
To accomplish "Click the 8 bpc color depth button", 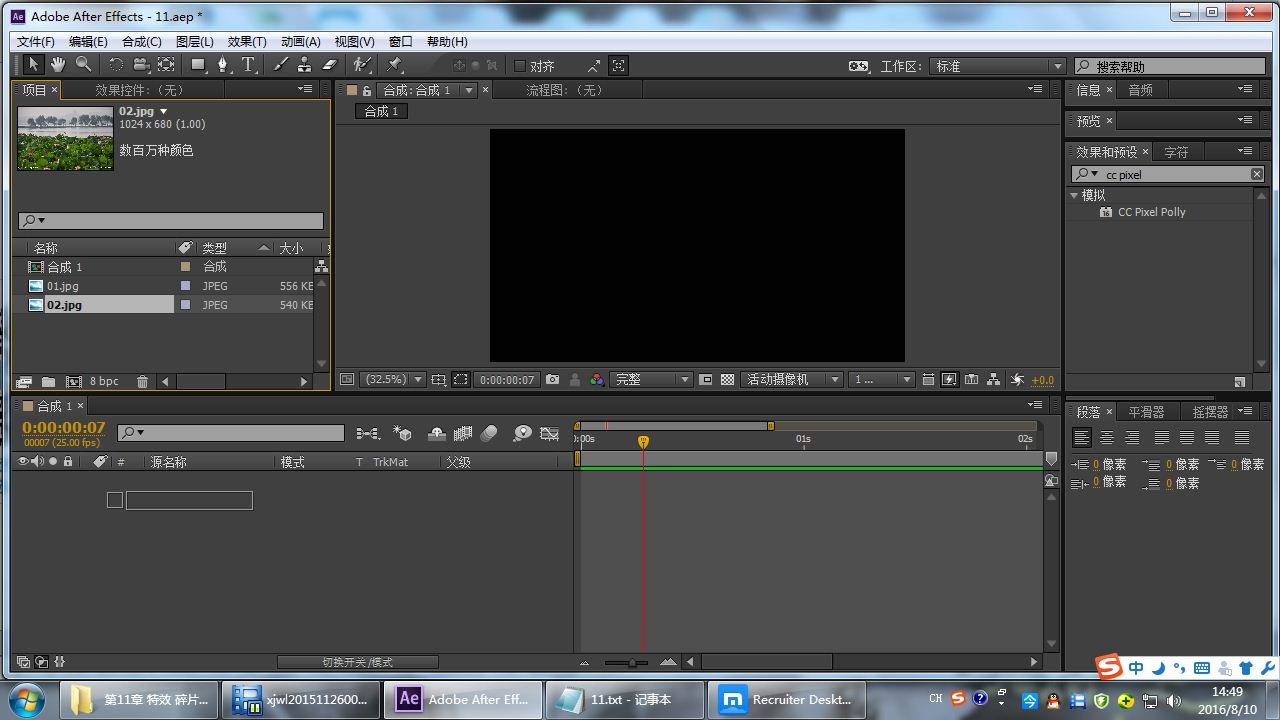I will (104, 381).
